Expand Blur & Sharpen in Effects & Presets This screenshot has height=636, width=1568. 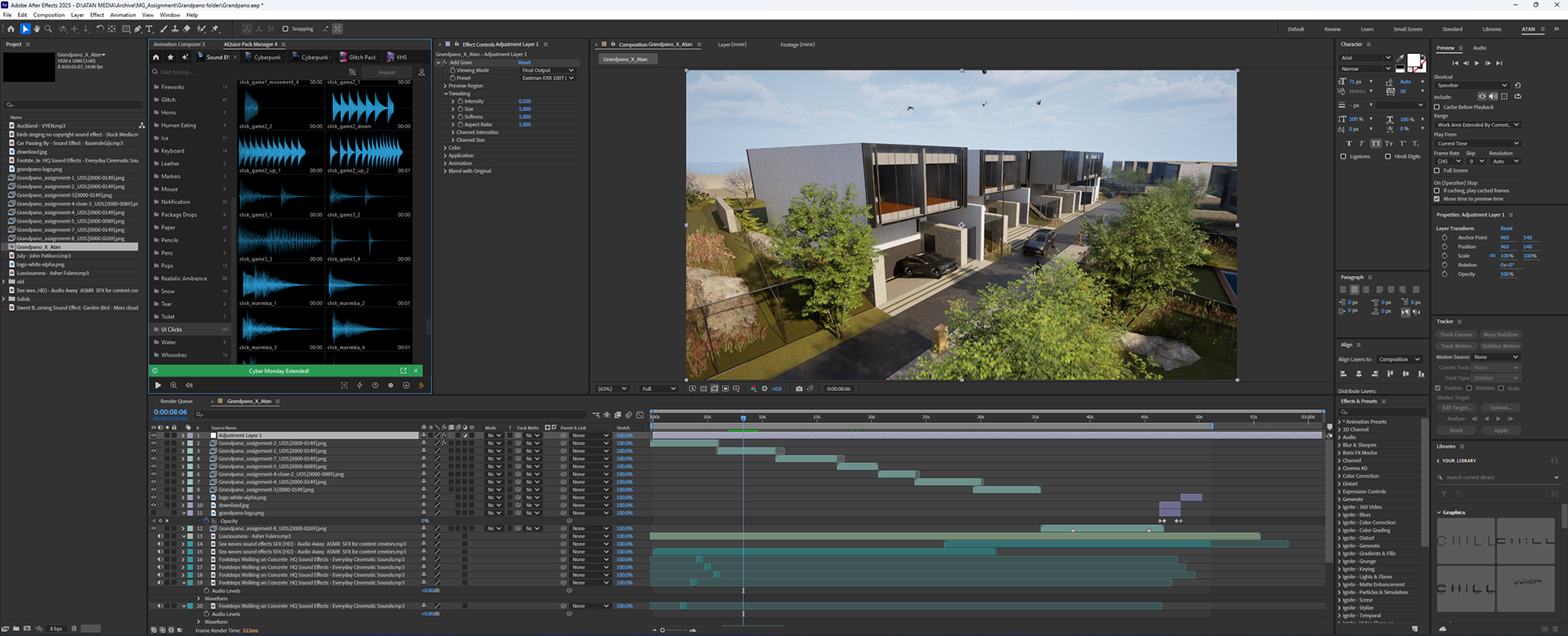click(x=1340, y=445)
